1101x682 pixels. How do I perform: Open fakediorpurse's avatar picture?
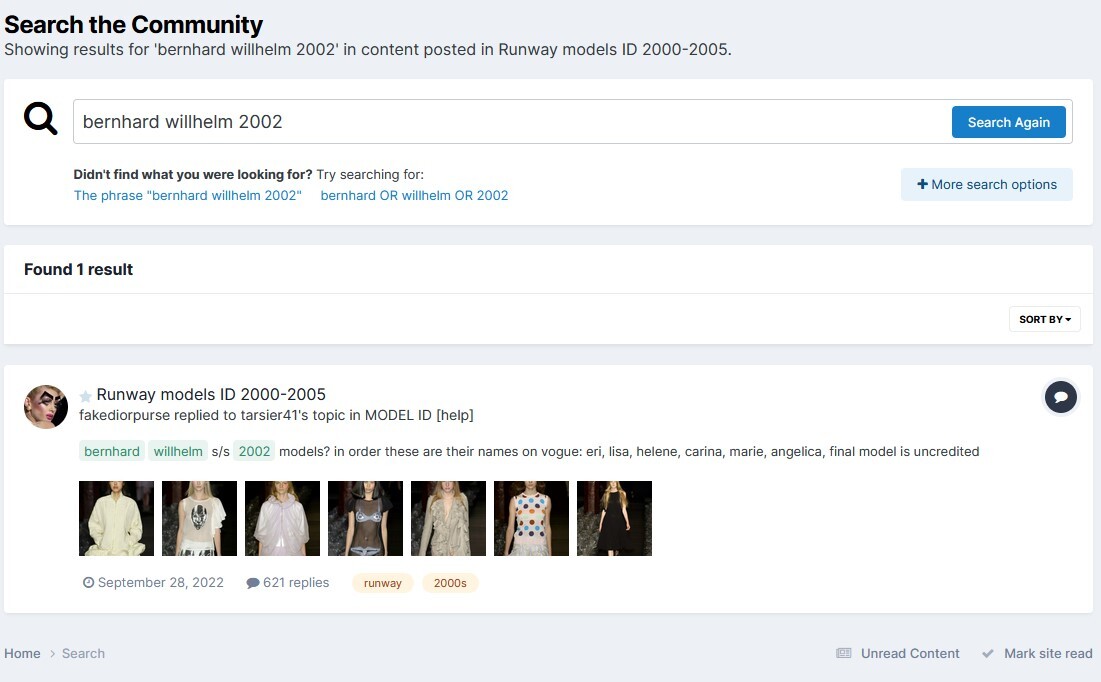pyautogui.click(x=46, y=406)
